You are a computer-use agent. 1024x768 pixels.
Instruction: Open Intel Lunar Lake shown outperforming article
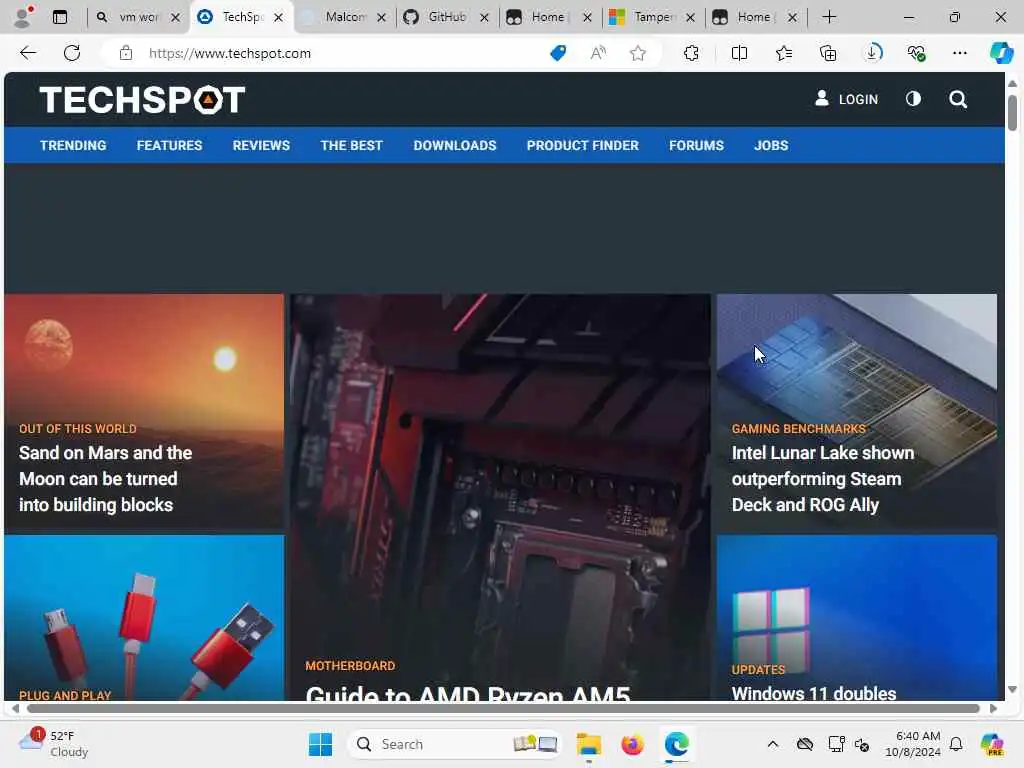(823, 479)
